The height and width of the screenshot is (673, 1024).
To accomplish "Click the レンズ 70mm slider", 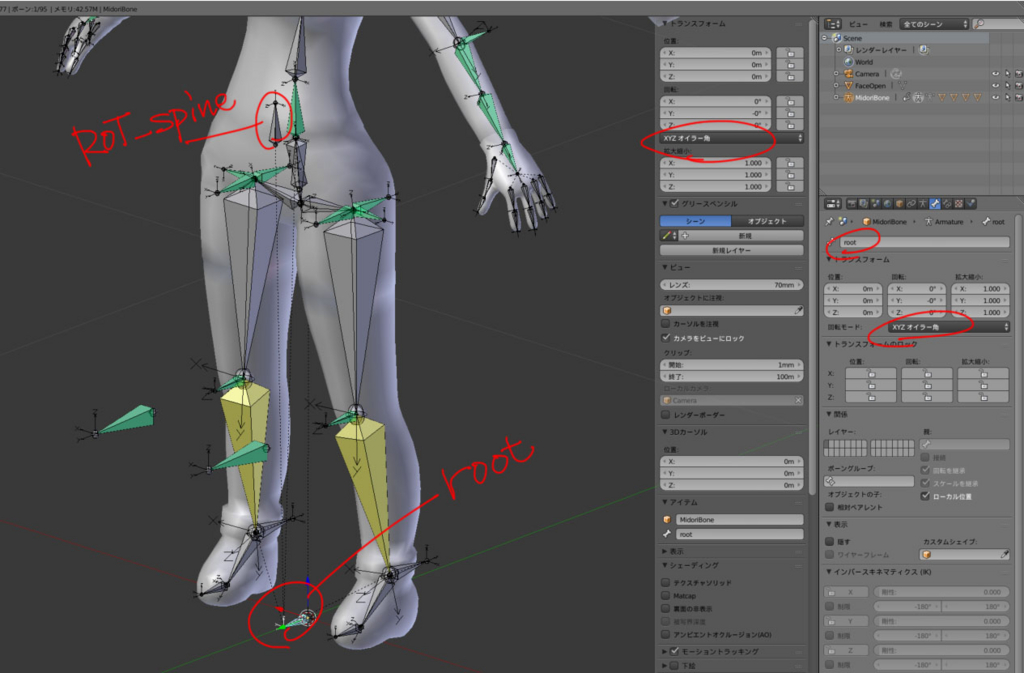I will click(x=730, y=285).
